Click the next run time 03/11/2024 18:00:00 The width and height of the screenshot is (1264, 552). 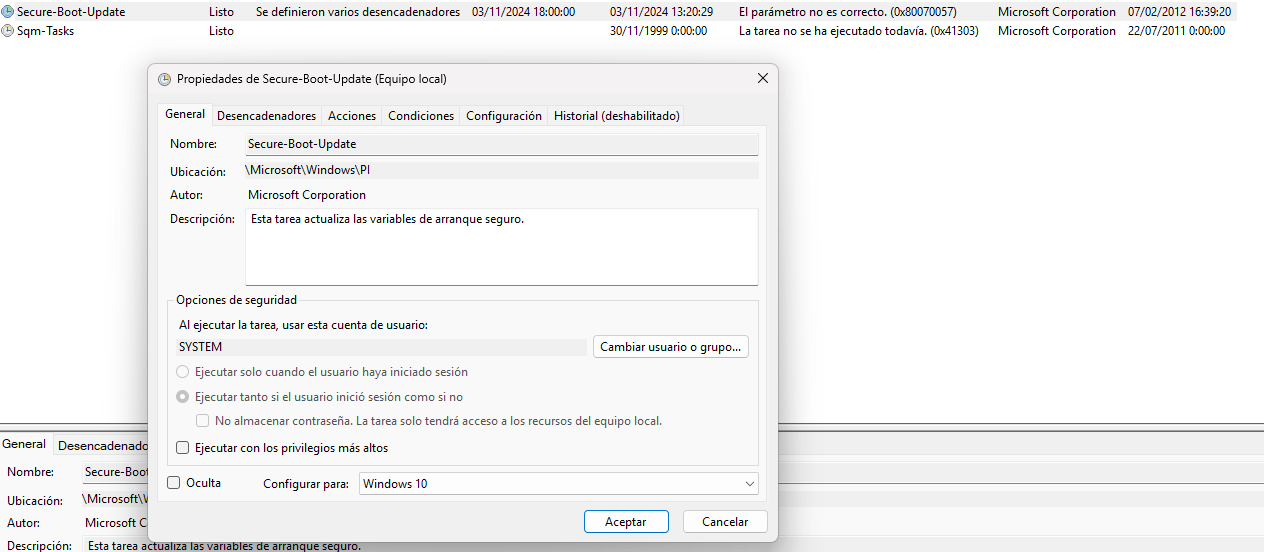tap(524, 12)
